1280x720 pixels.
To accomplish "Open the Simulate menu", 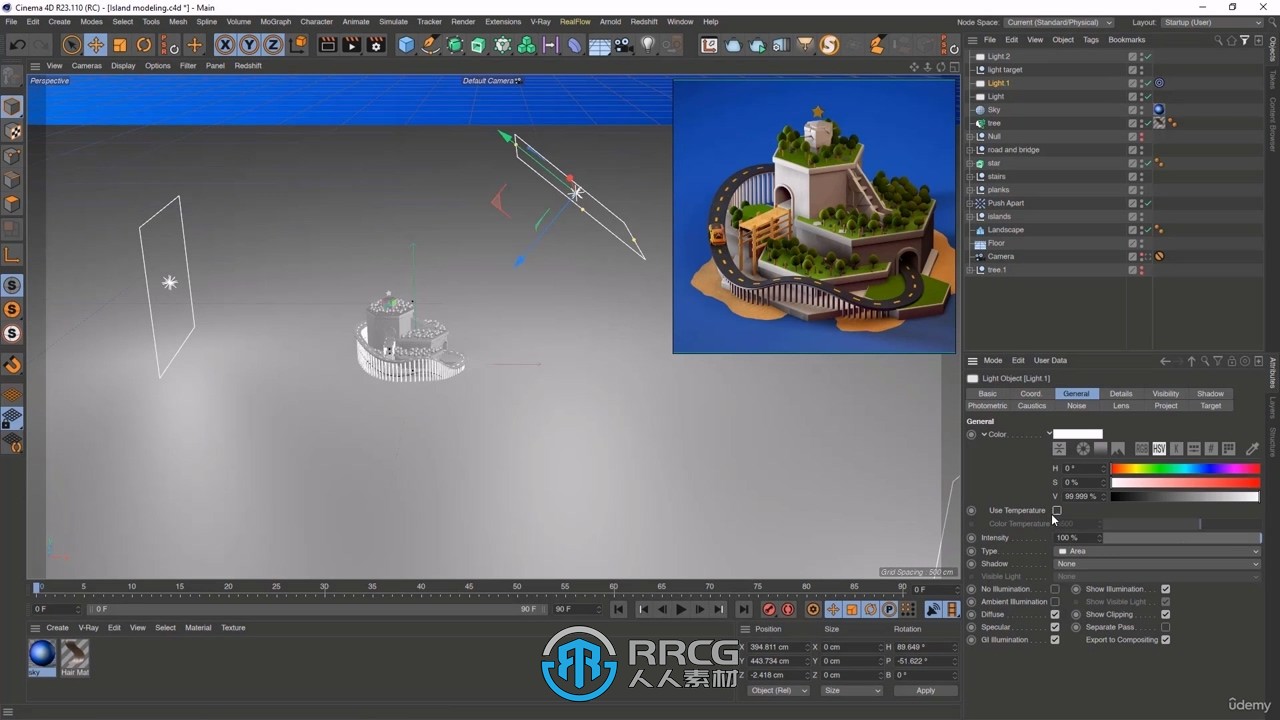I will (393, 21).
